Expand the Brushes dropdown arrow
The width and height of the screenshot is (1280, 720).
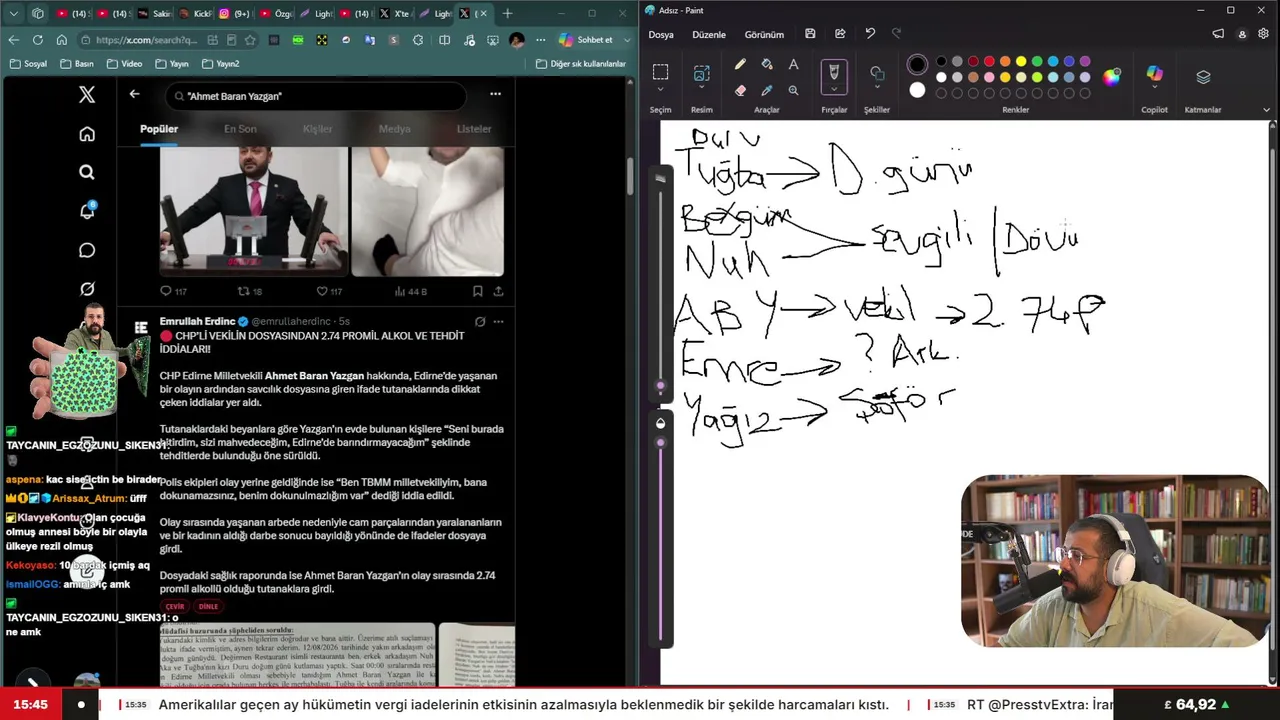click(x=833, y=90)
